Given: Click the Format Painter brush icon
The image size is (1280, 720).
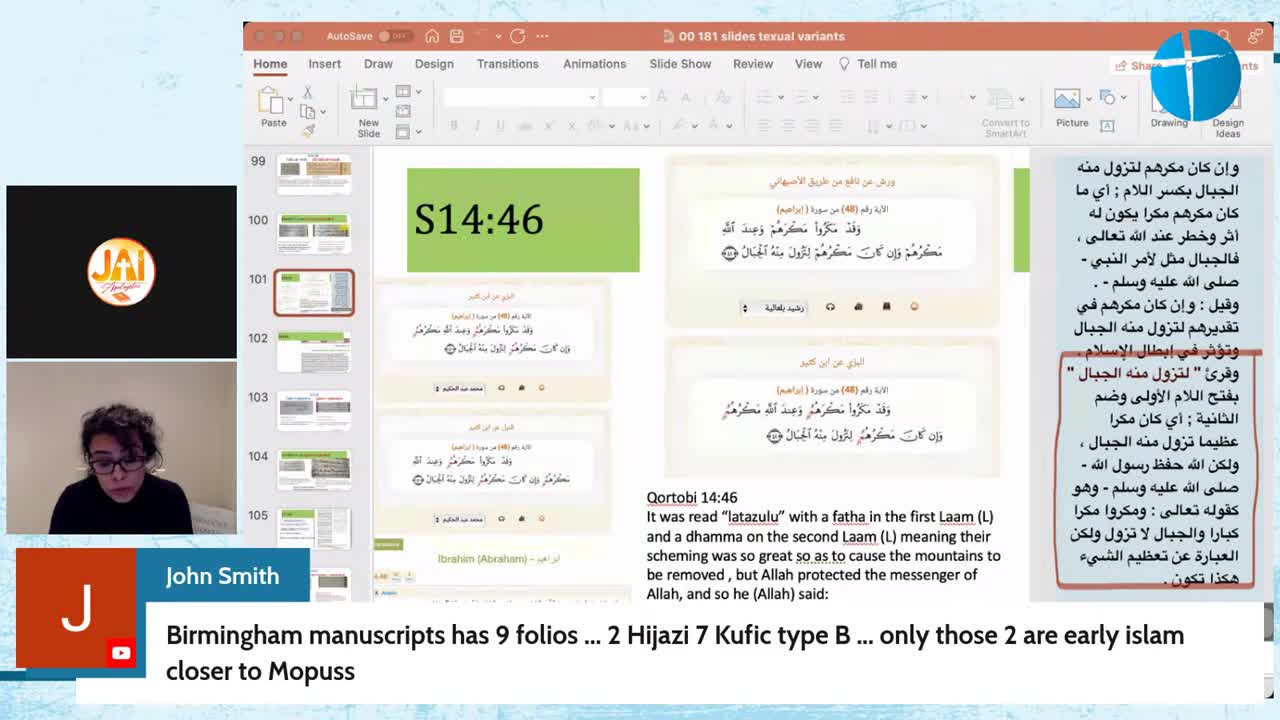Looking at the screenshot, I should point(308,130).
